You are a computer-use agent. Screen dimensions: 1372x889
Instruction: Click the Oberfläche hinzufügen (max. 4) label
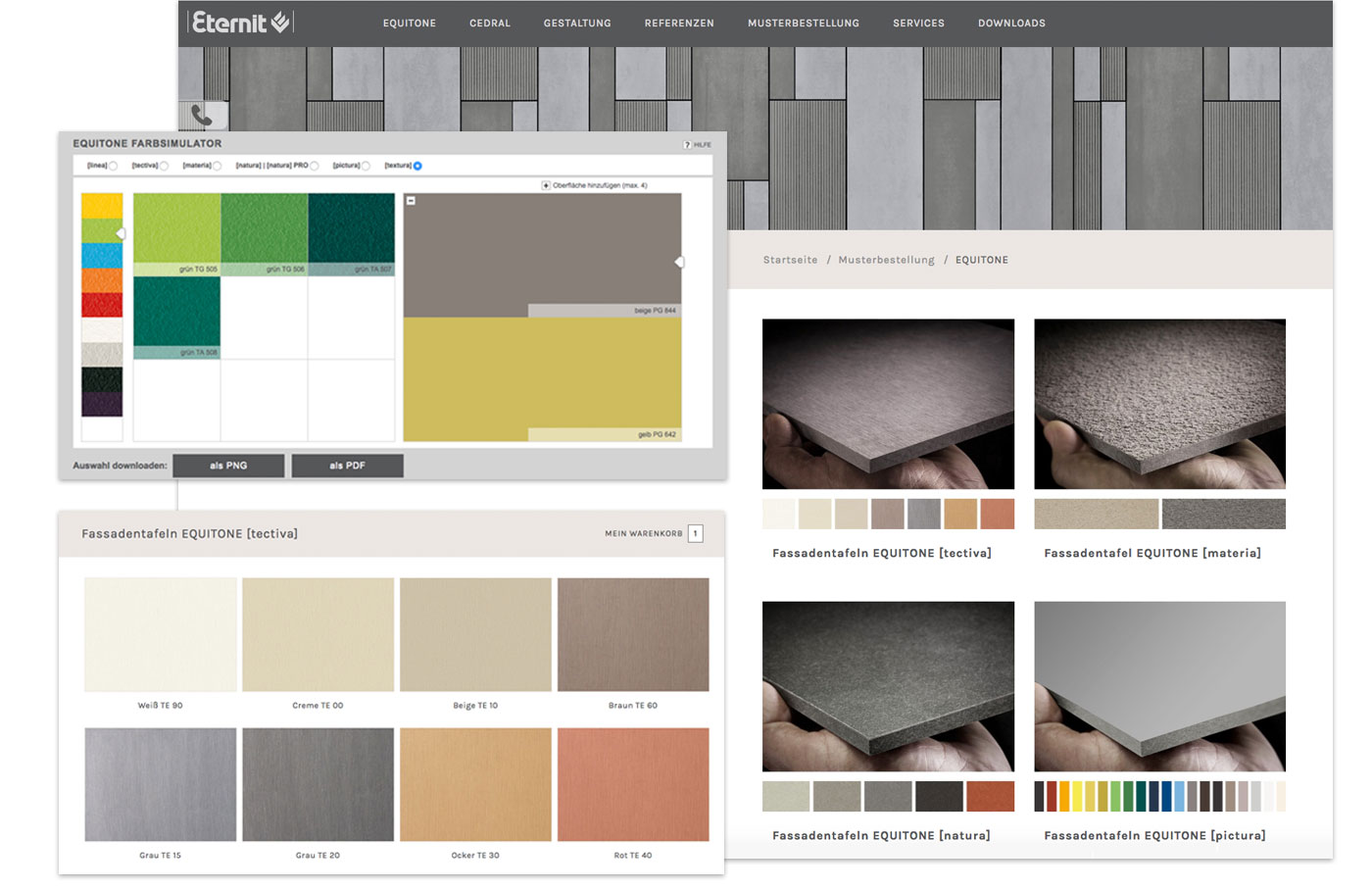coord(600,185)
